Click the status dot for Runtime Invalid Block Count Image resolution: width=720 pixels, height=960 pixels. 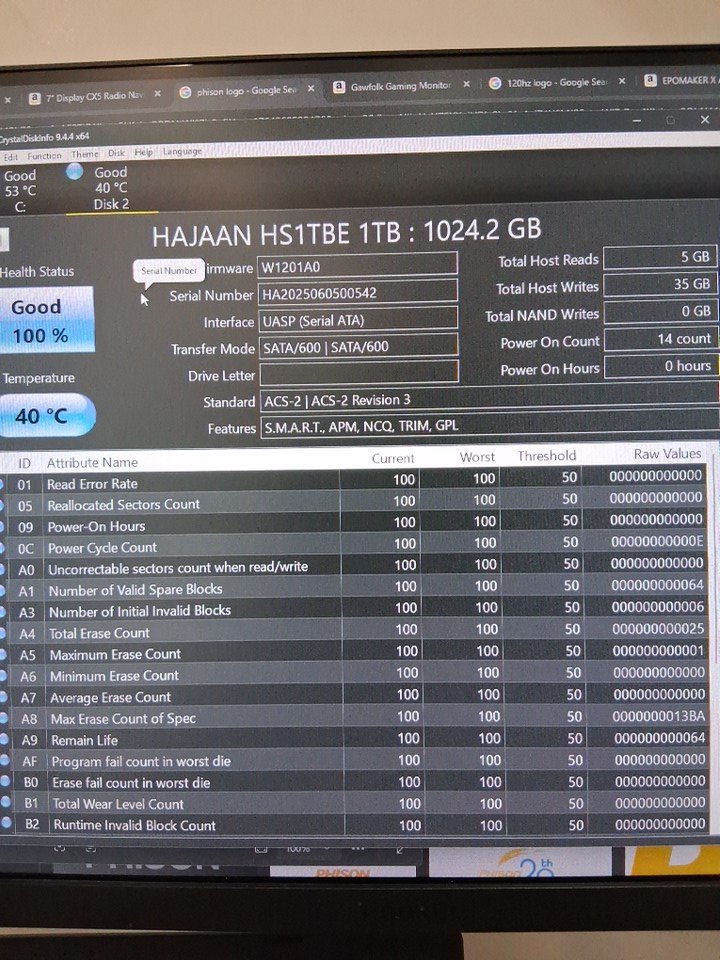pyautogui.click(x=5, y=824)
